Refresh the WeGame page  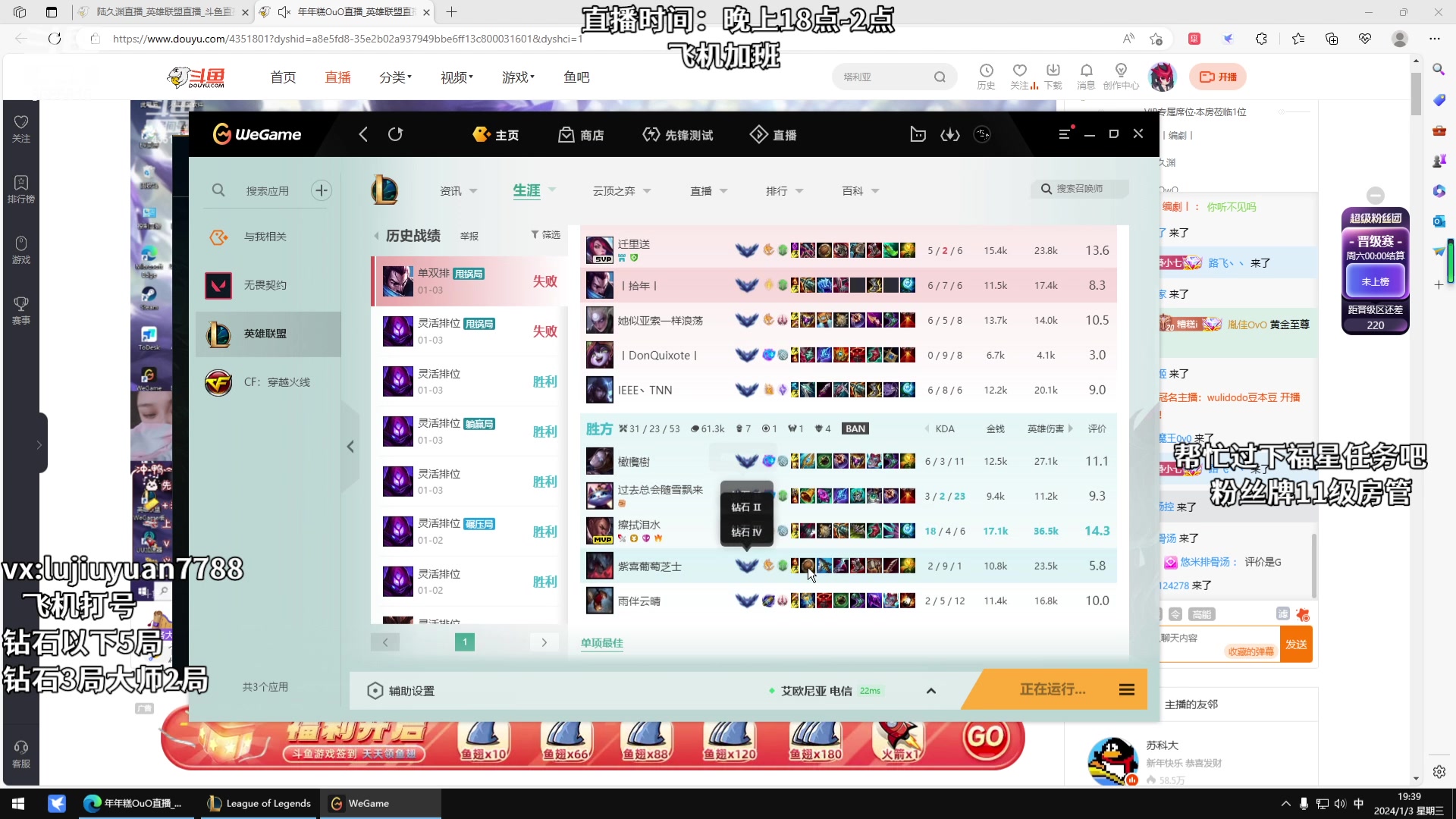[395, 135]
